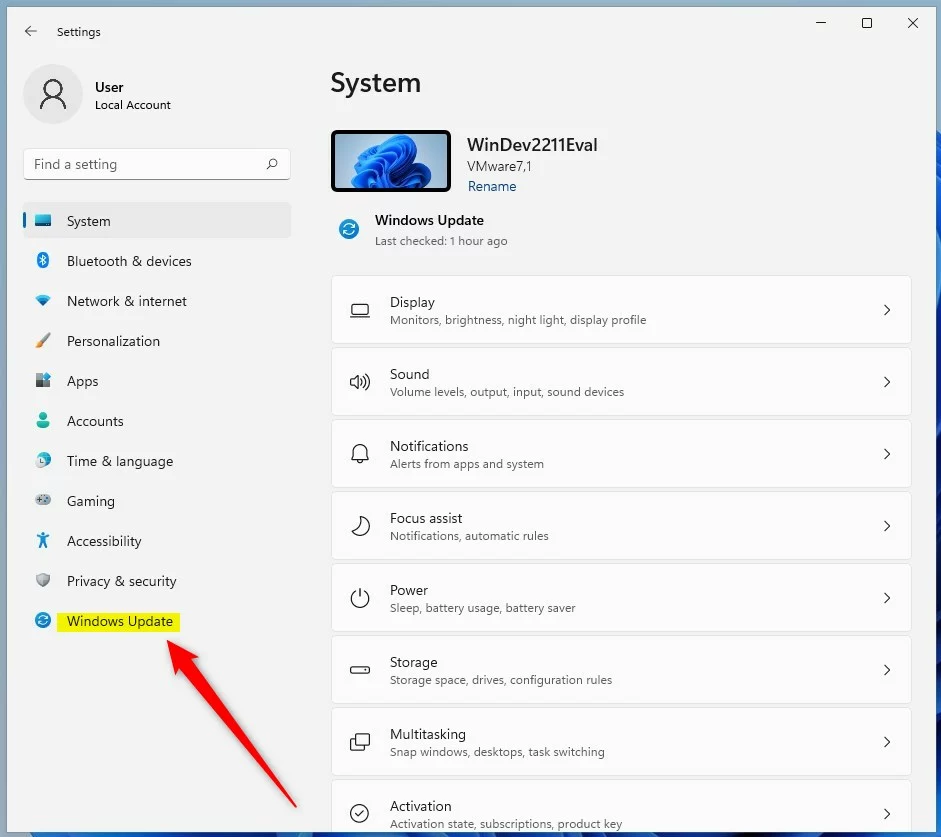Click the Privacy & security shield icon
This screenshot has height=837, width=941.
click(43, 581)
